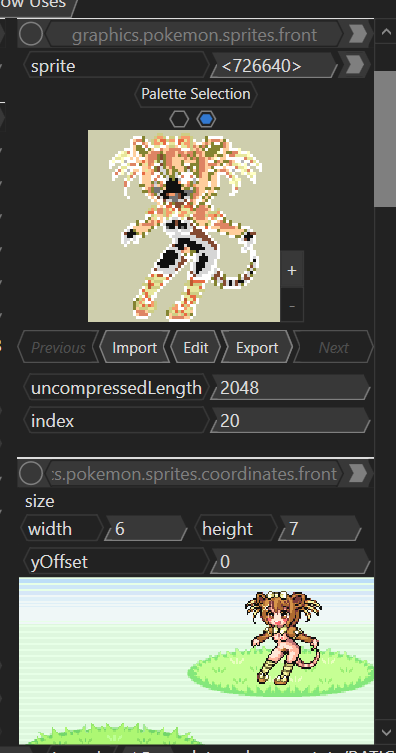This screenshot has width=396, height=753.
Task: Click the 'height' label
Action: (228, 529)
